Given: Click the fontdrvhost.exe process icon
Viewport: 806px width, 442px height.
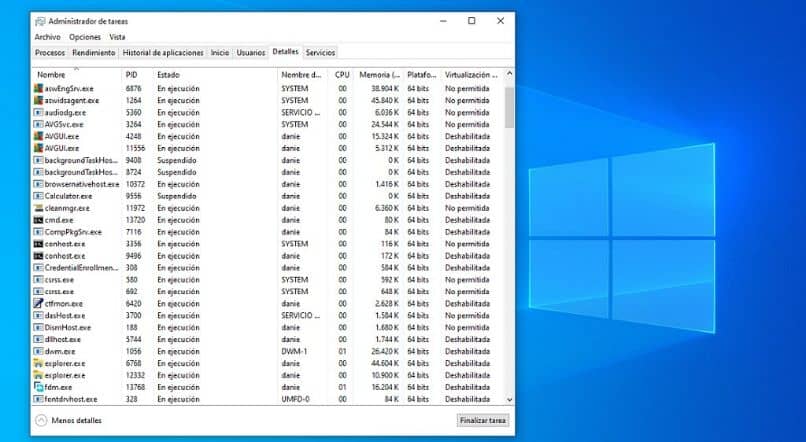Looking at the screenshot, I should pyautogui.click(x=38, y=399).
